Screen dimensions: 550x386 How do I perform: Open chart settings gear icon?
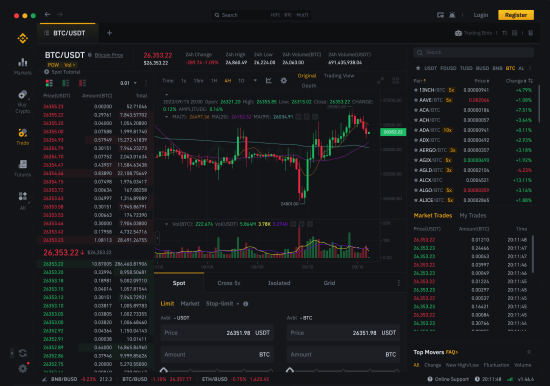[x=284, y=80]
